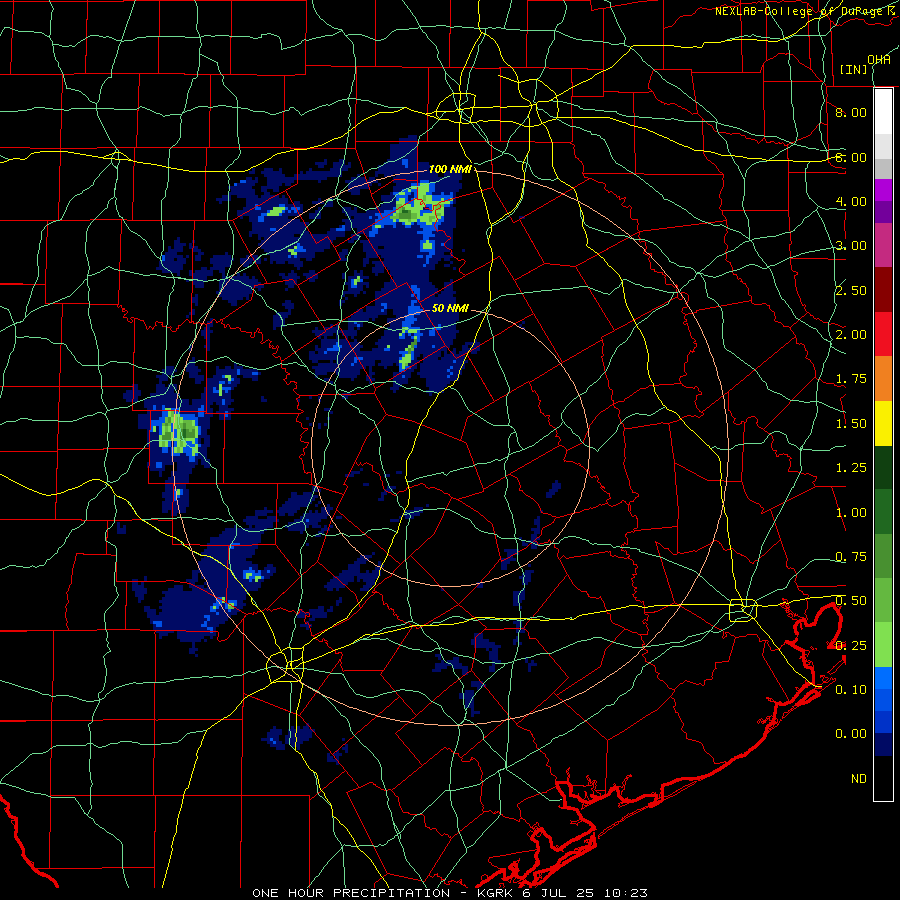
Task: Click the ONE HOUR PRECIPITATION title text
Action: coord(351,893)
